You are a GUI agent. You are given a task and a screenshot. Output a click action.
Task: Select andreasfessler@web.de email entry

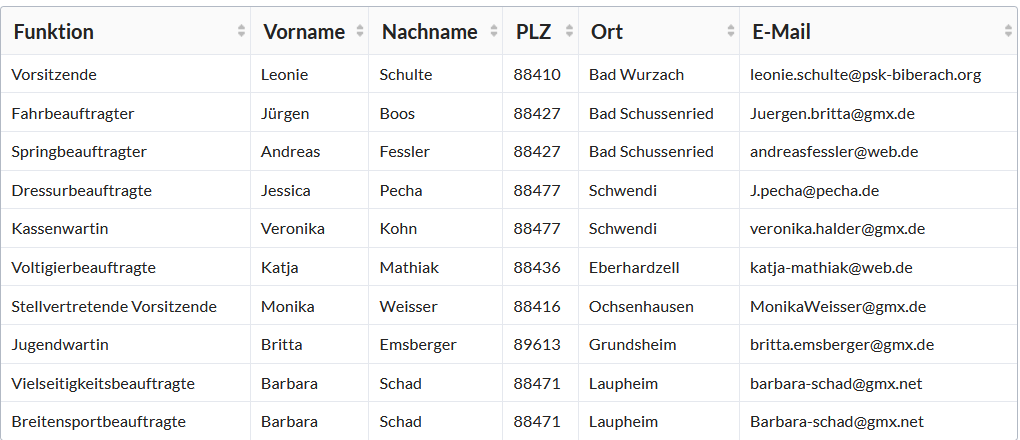click(x=834, y=152)
